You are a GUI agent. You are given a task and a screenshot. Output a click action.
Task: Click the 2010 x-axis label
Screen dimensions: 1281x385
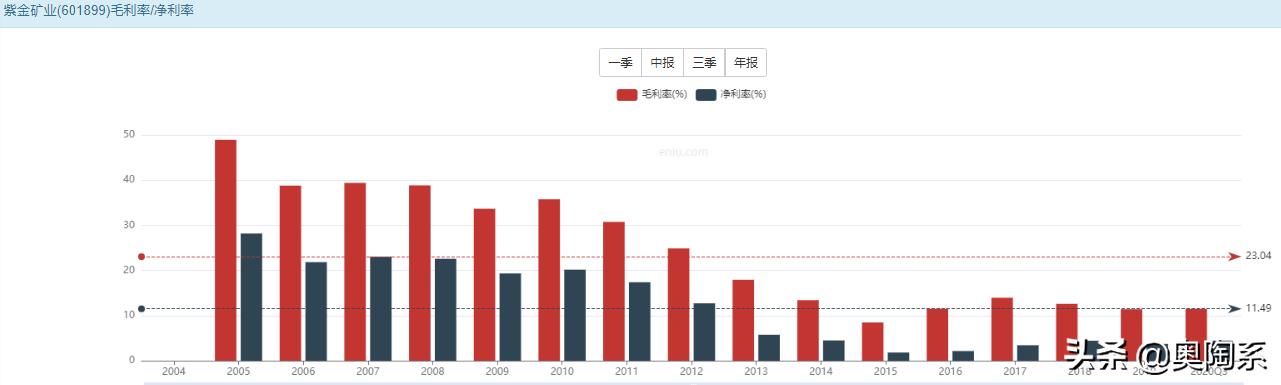(562, 371)
